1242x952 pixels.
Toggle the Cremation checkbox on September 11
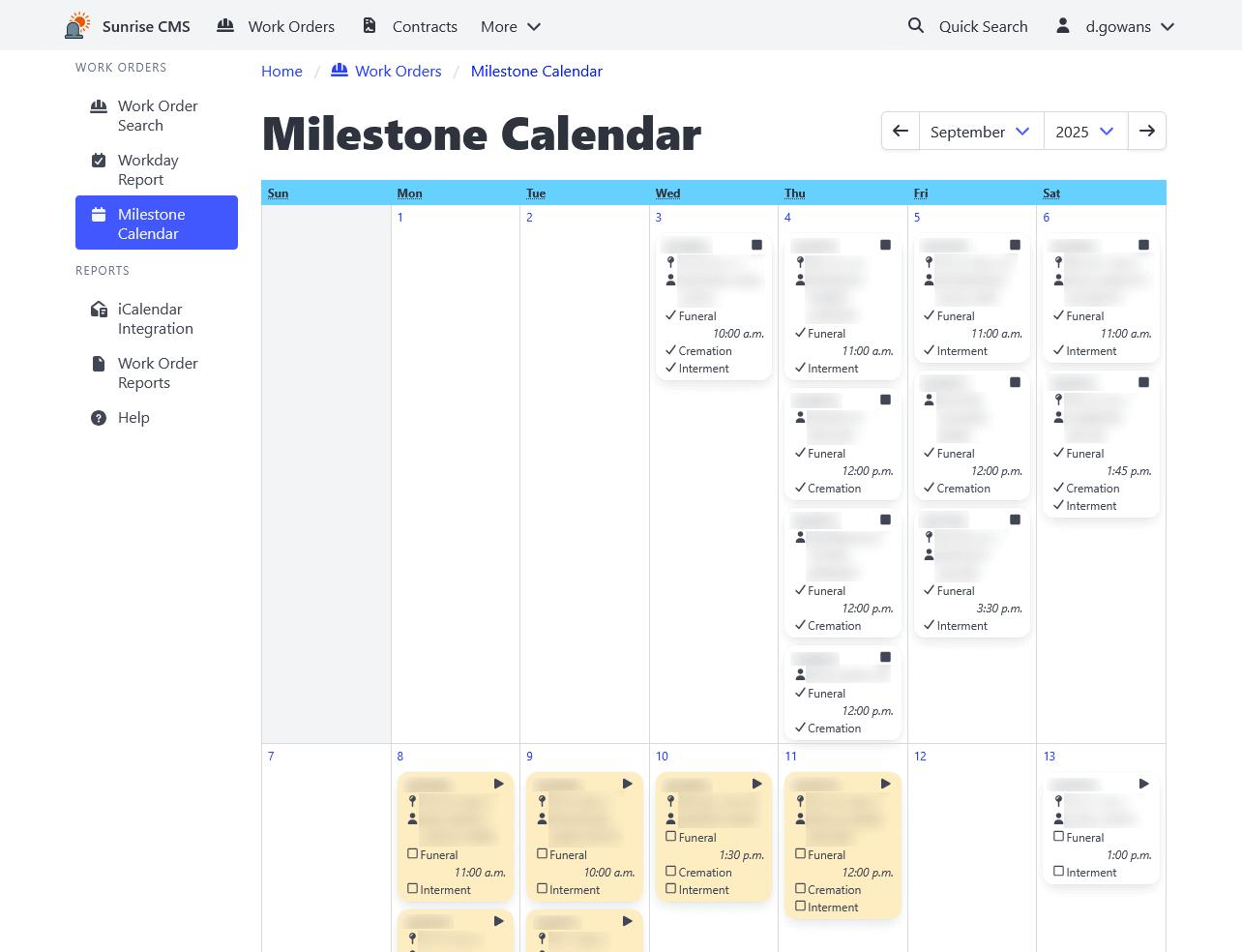point(801,889)
